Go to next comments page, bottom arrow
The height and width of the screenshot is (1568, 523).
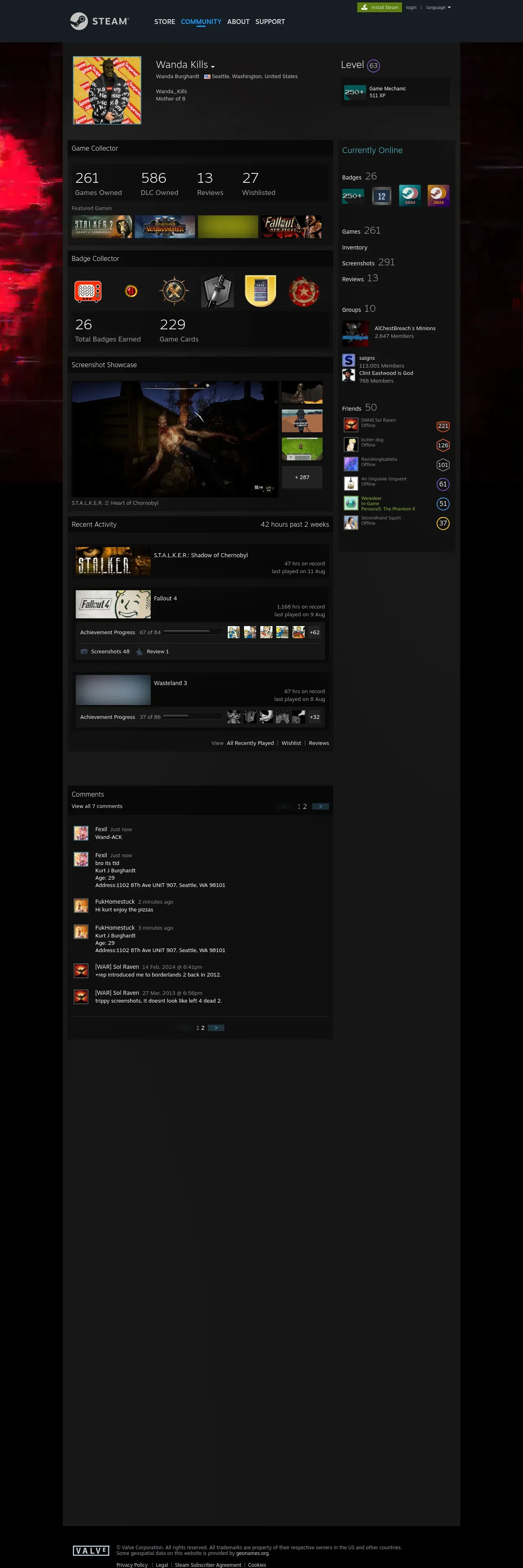pyautogui.click(x=216, y=1027)
